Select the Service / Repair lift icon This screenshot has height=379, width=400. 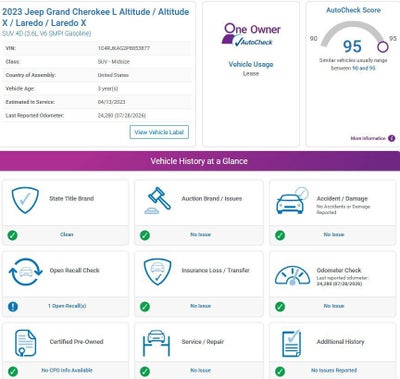pos(156,343)
